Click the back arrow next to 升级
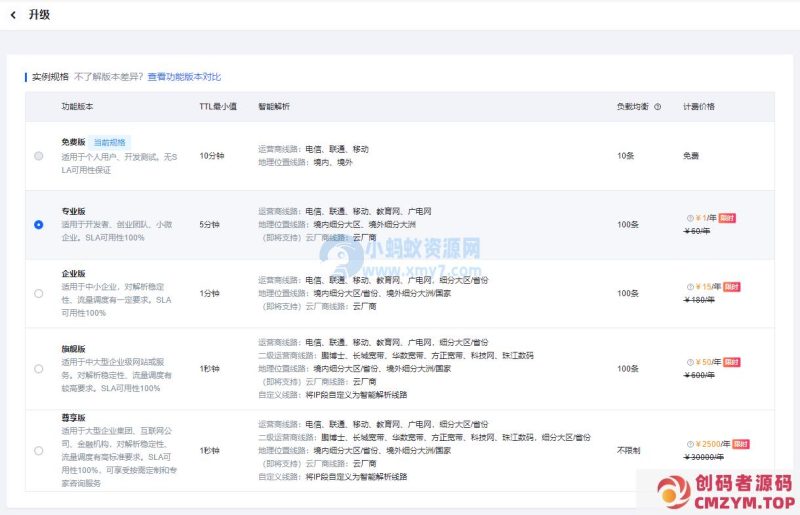Viewport: 800px width, 515px height. (13, 15)
